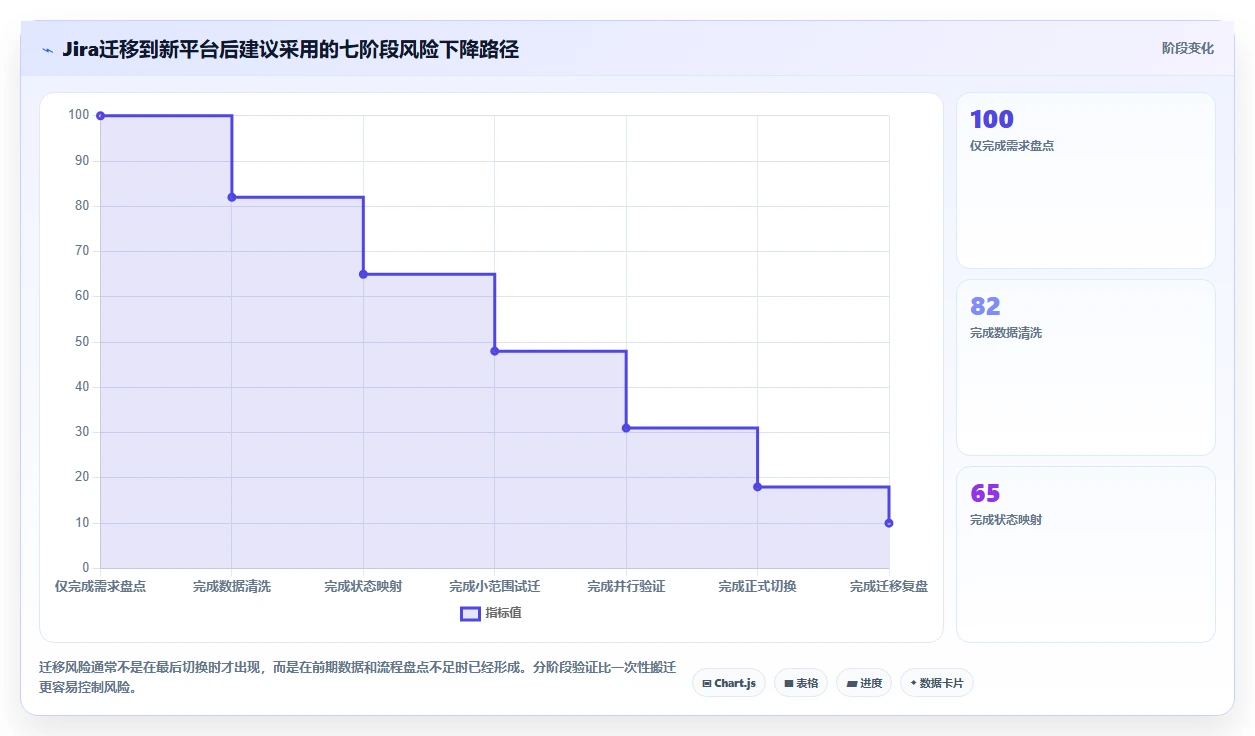Click the 完成小范围试迁 x-axis label
Screen dimensions: 1255x736
(x=495, y=587)
